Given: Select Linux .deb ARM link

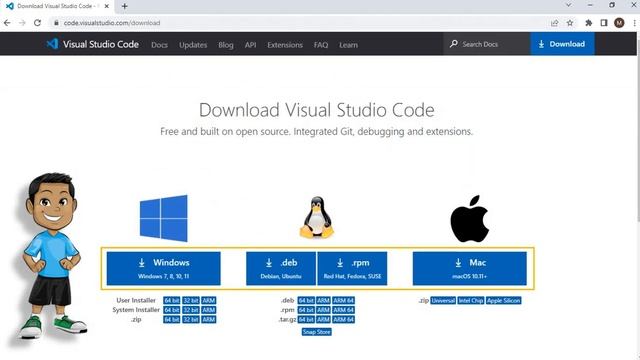Looking at the screenshot, I should tap(323, 300).
